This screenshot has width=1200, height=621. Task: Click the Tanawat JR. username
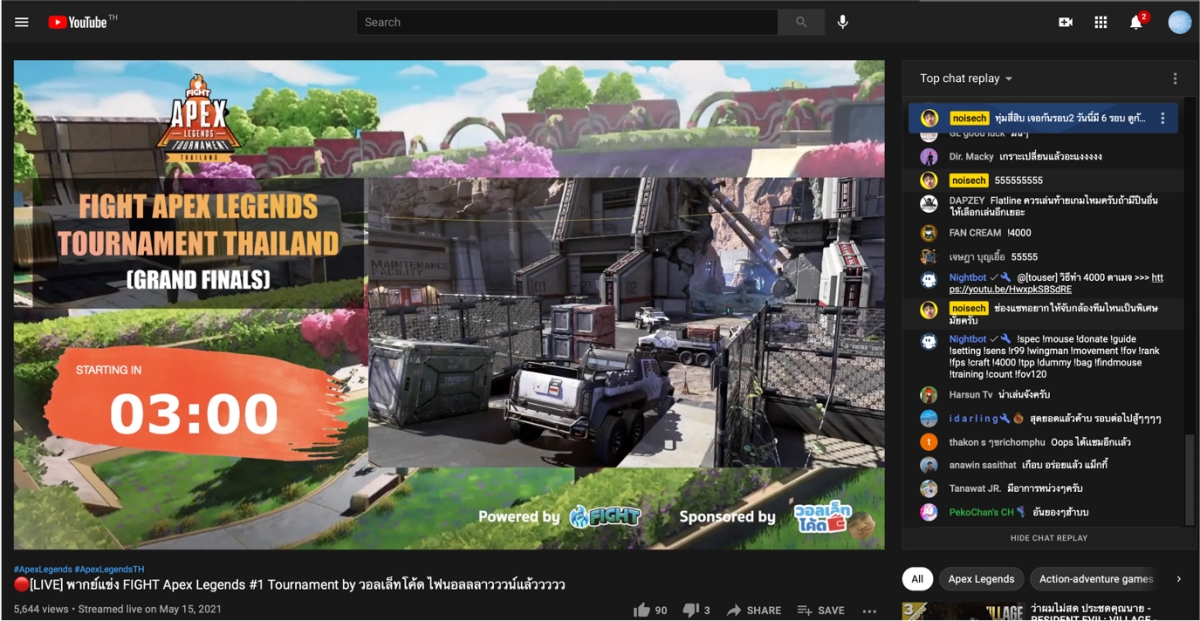(975, 489)
